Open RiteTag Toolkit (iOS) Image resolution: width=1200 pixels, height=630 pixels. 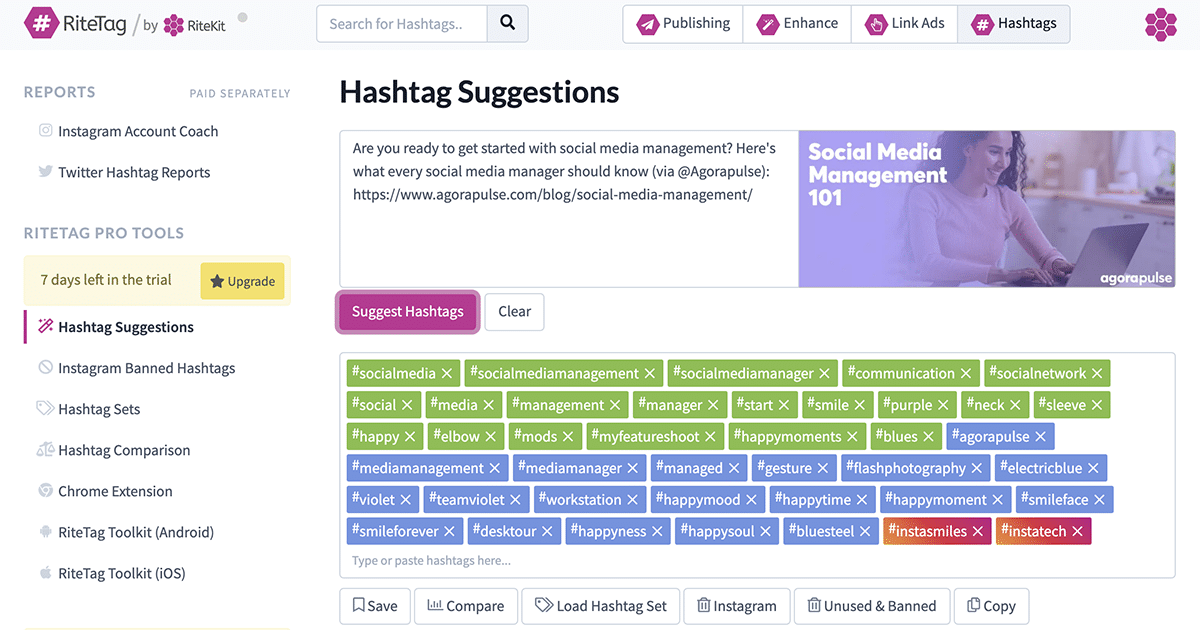(x=122, y=573)
